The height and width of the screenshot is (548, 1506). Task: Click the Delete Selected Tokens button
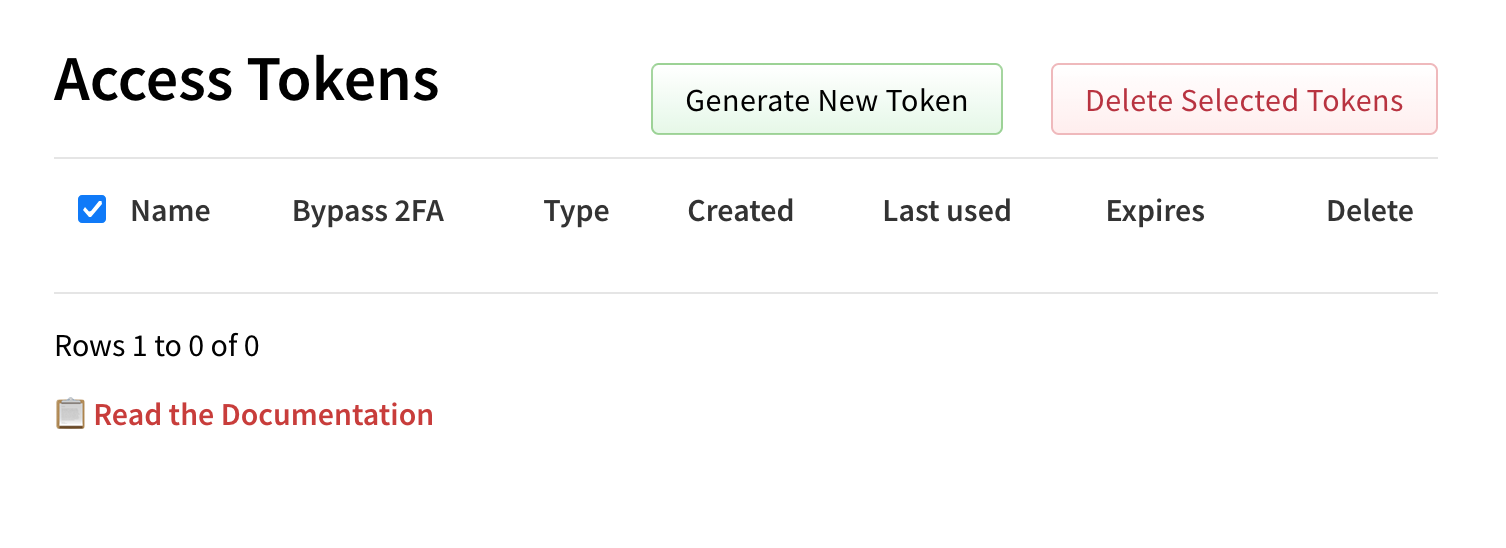[x=1244, y=100]
